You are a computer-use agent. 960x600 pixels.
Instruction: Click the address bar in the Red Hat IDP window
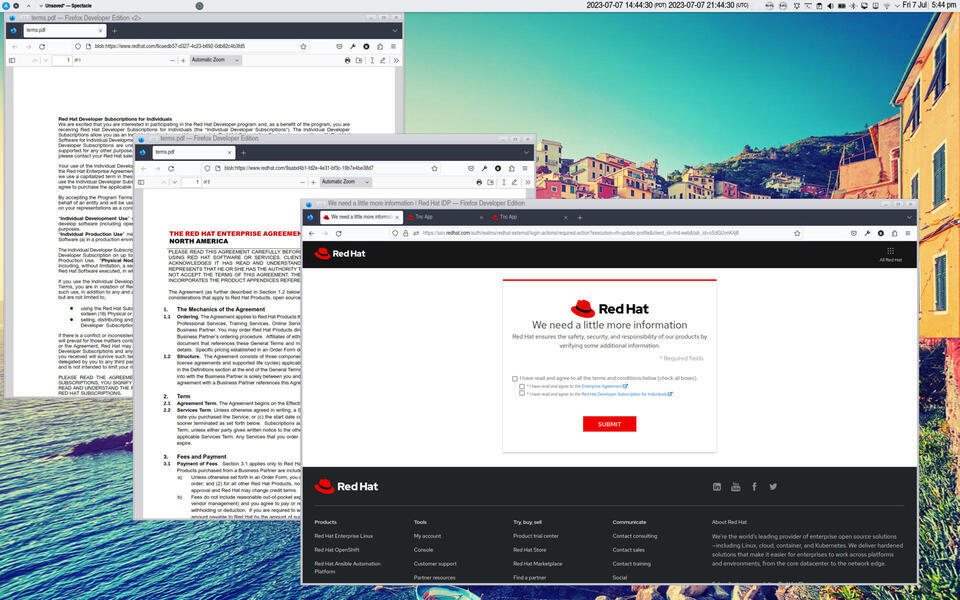597,233
